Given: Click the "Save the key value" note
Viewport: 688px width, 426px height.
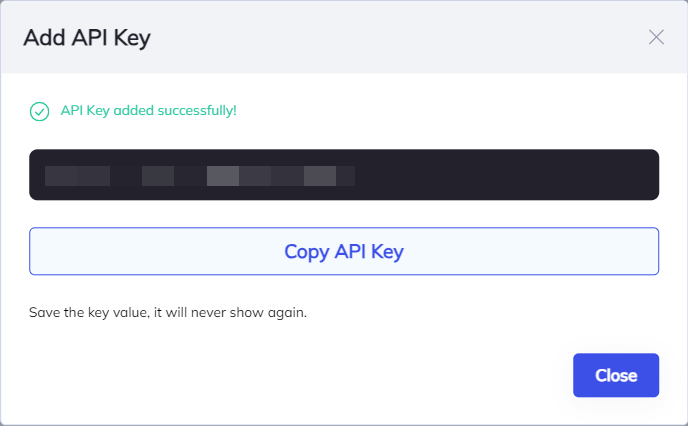Looking at the screenshot, I should click(x=168, y=312).
